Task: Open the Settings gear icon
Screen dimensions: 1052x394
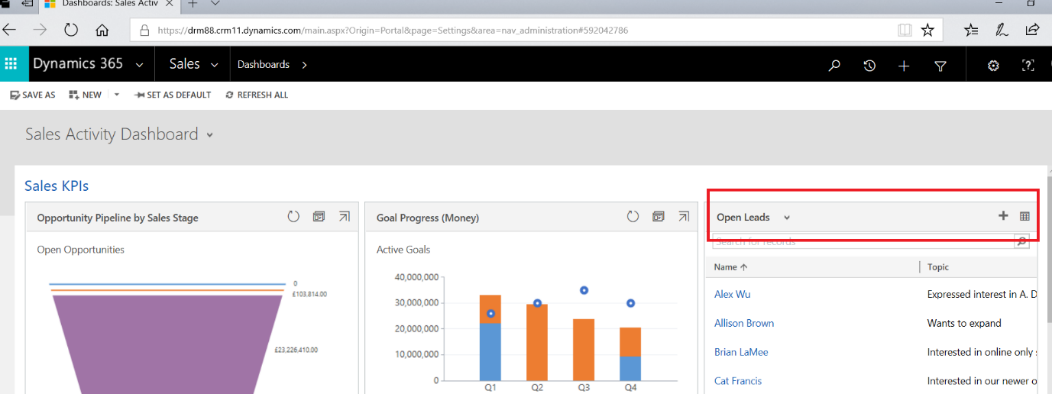Action: click(994, 65)
